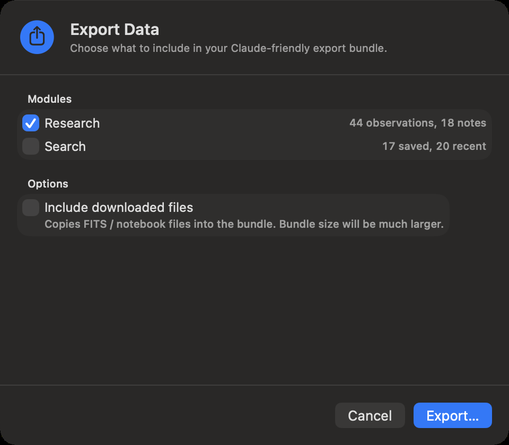Click the Modules section heading
The image size is (509, 445).
click(x=49, y=99)
